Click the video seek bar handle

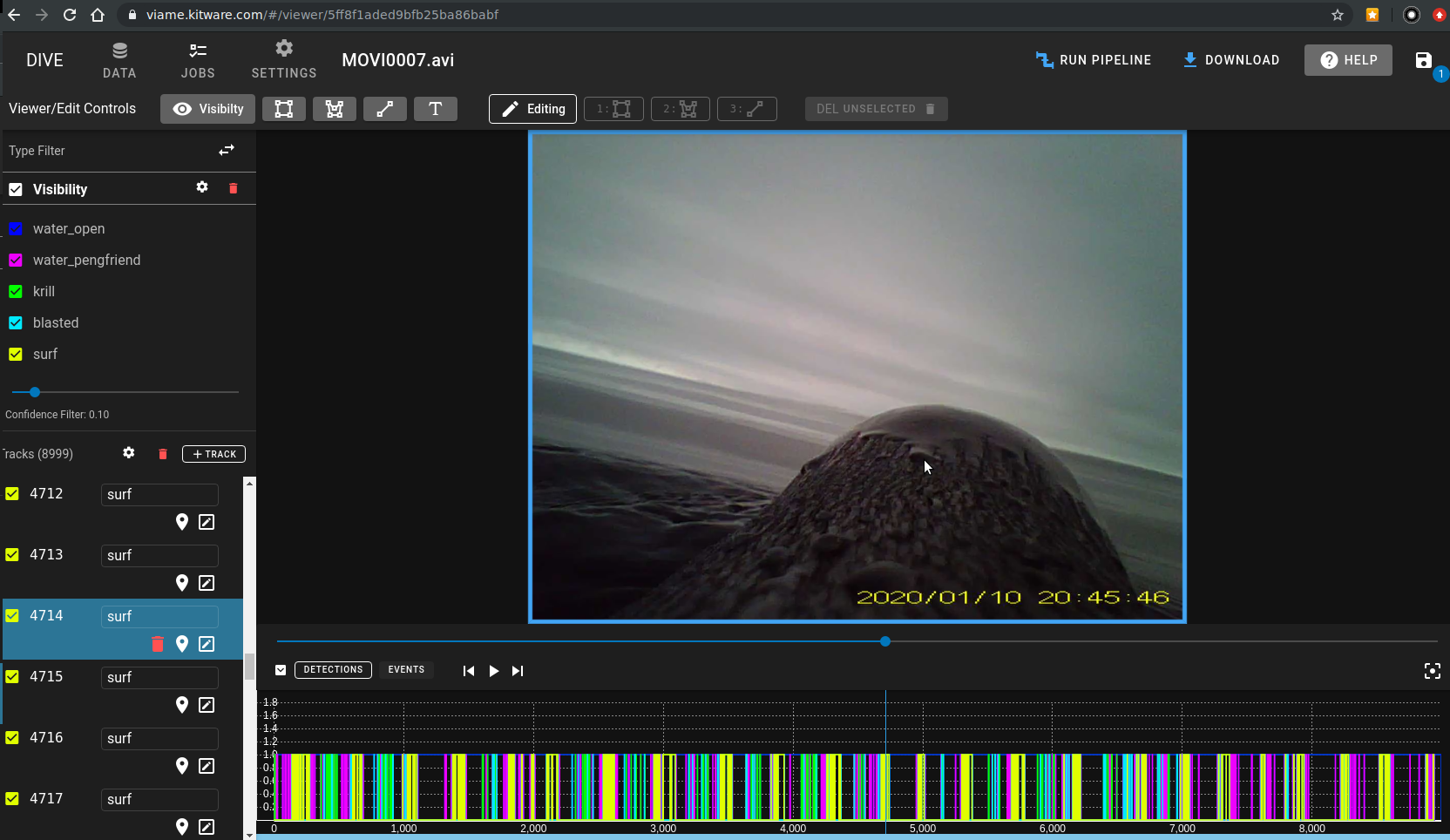885,641
